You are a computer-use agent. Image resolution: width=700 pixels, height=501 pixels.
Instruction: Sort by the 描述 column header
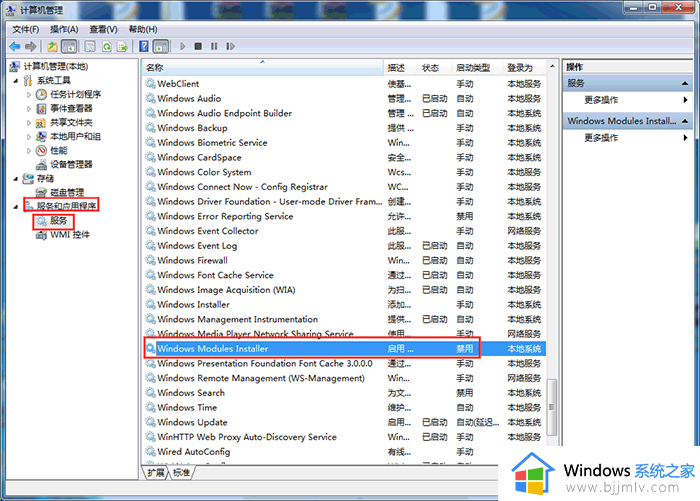[x=400, y=68]
